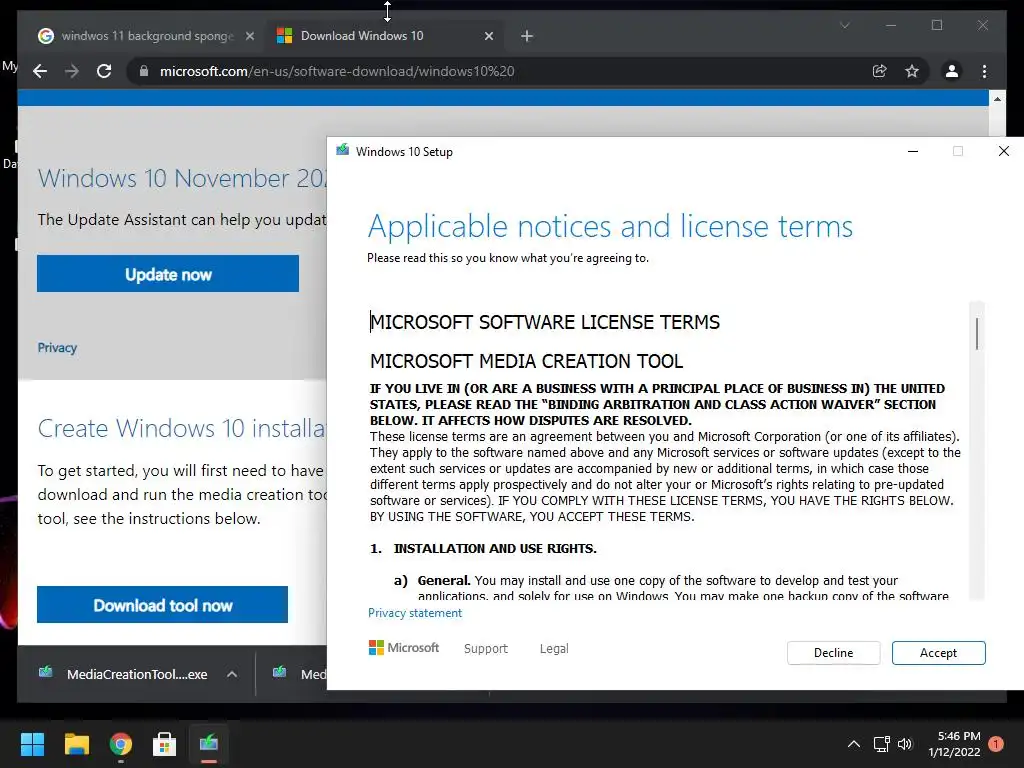This screenshot has height=768, width=1024.
Task: Open volume control tray icon
Action: pos(904,744)
